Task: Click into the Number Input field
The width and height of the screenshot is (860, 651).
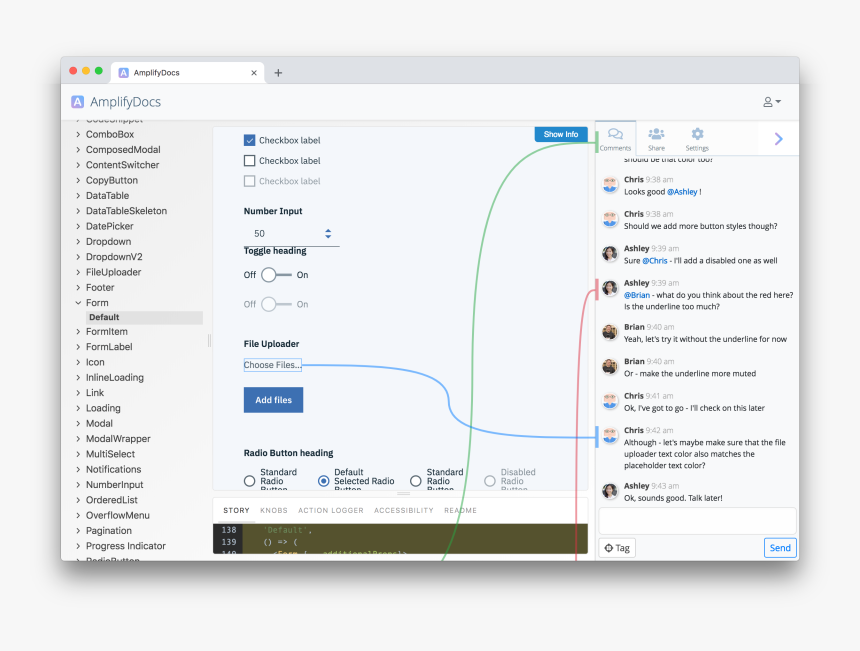Action: [x=292, y=234]
